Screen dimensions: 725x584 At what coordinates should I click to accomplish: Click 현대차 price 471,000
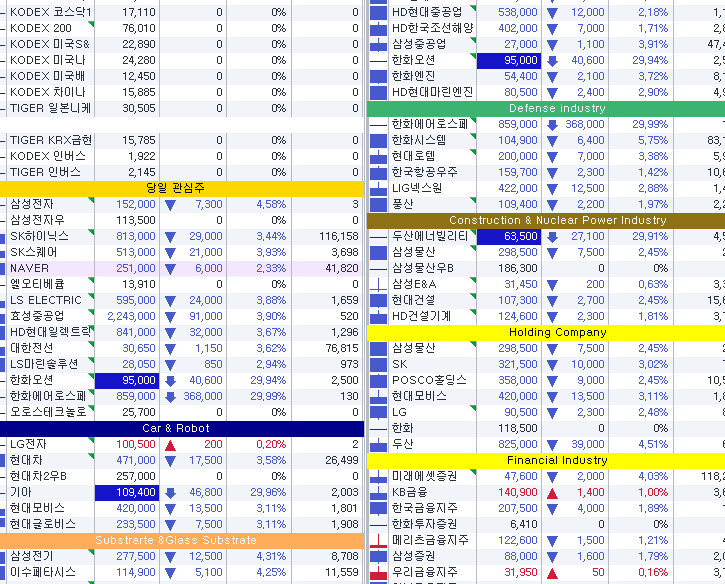point(135,461)
